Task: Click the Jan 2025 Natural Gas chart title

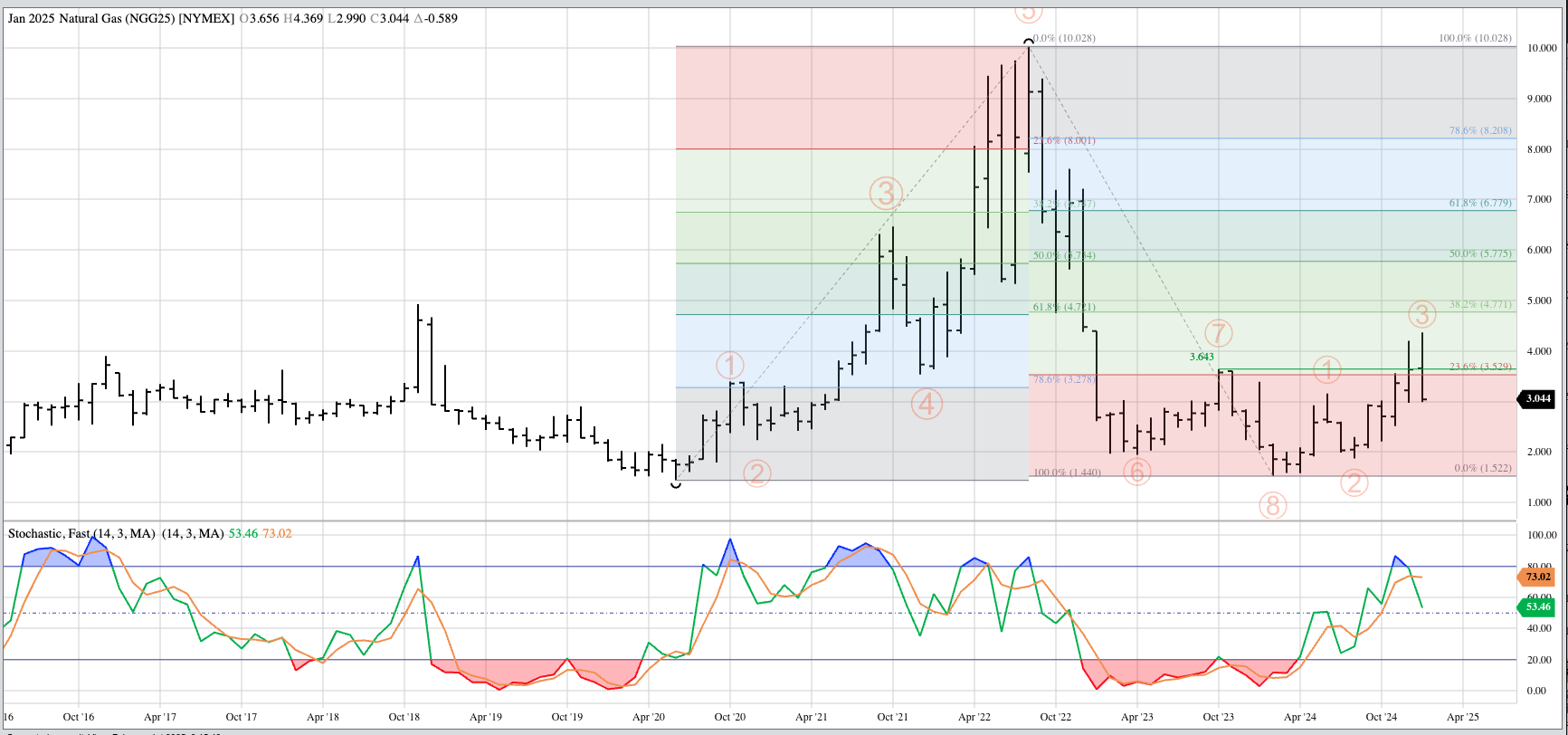Action: point(121,18)
